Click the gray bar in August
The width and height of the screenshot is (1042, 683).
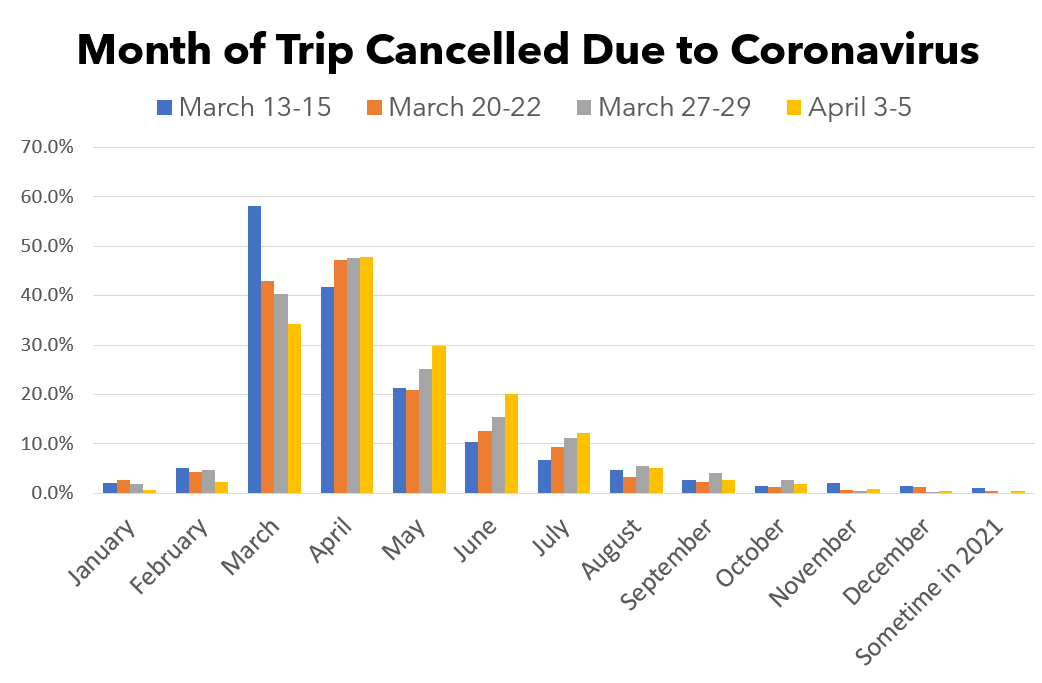643,480
